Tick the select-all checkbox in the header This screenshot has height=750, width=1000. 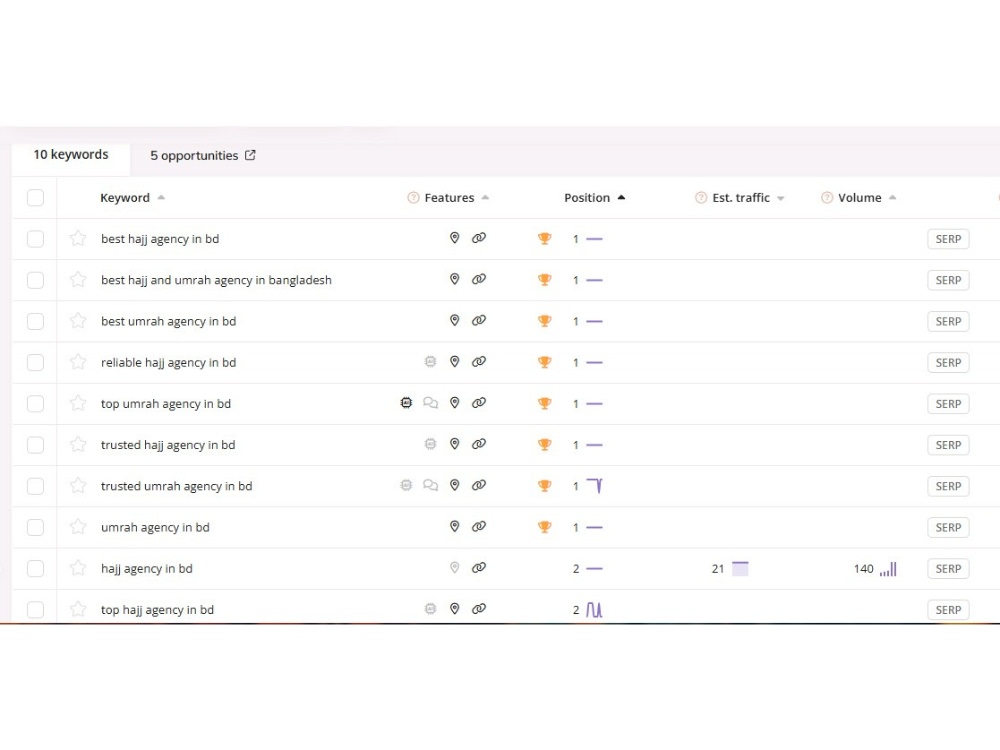(x=36, y=198)
